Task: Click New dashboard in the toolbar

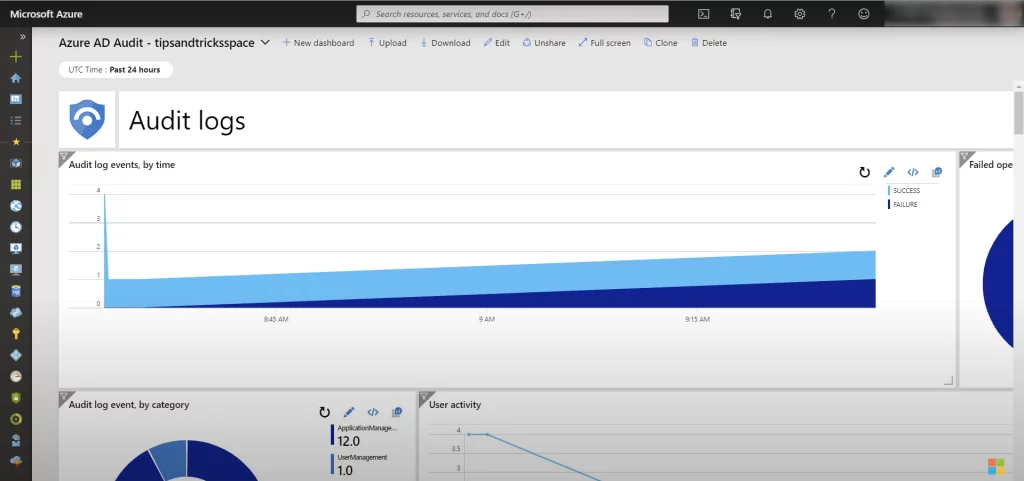Action: pyautogui.click(x=318, y=43)
